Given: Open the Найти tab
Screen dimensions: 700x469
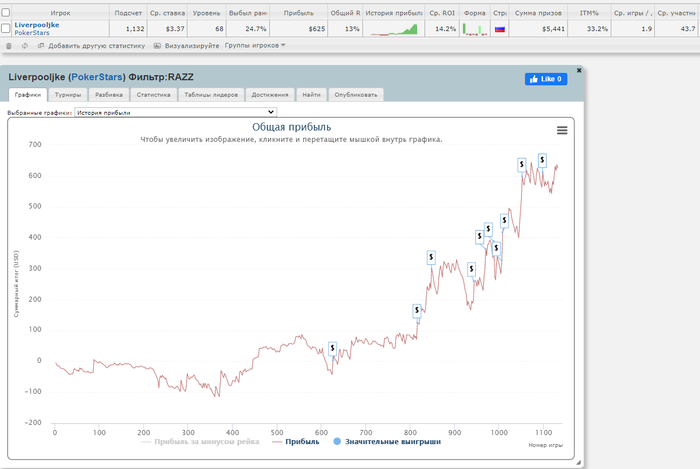Looking at the screenshot, I should 312,95.
